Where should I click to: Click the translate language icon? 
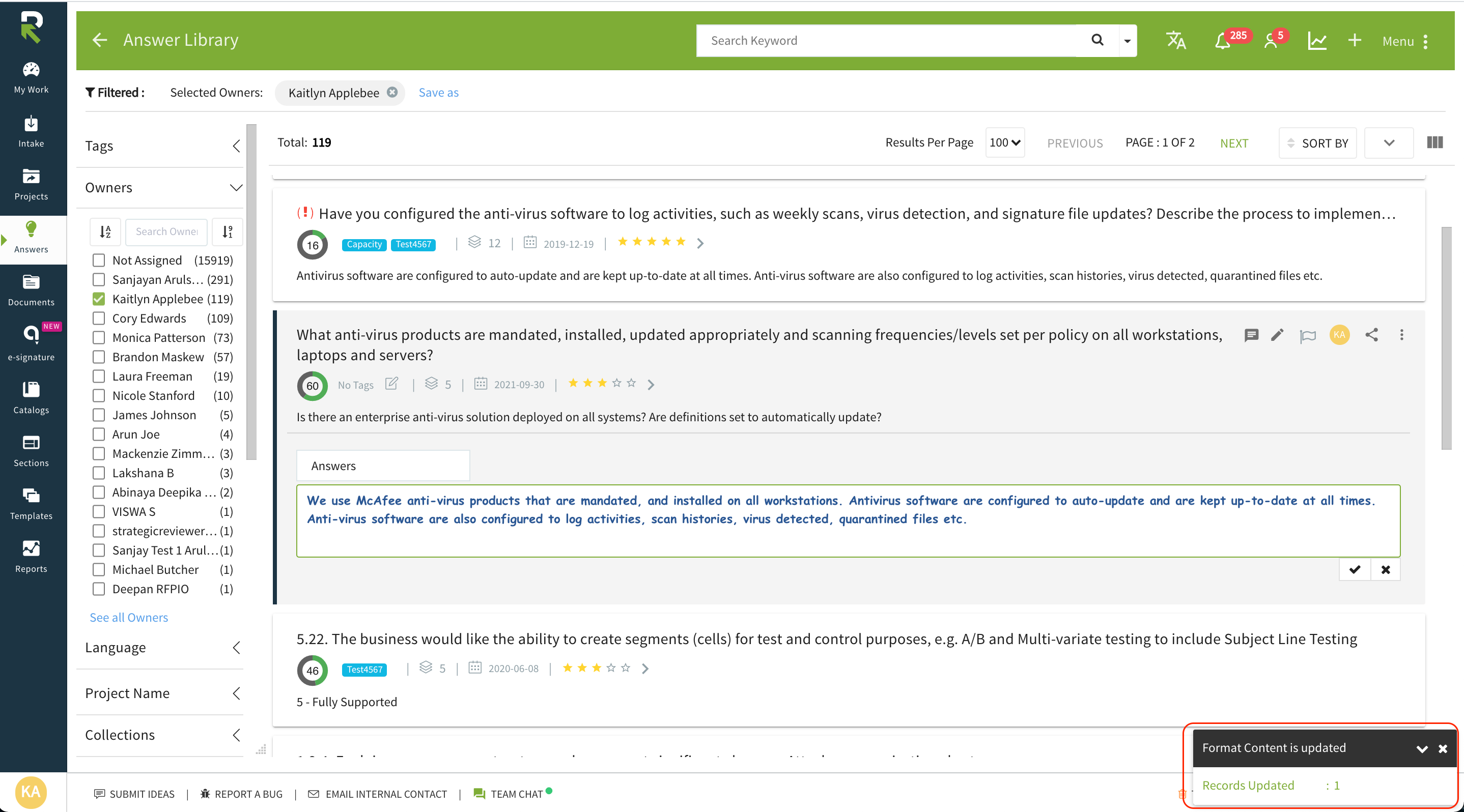(x=1175, y=40)
